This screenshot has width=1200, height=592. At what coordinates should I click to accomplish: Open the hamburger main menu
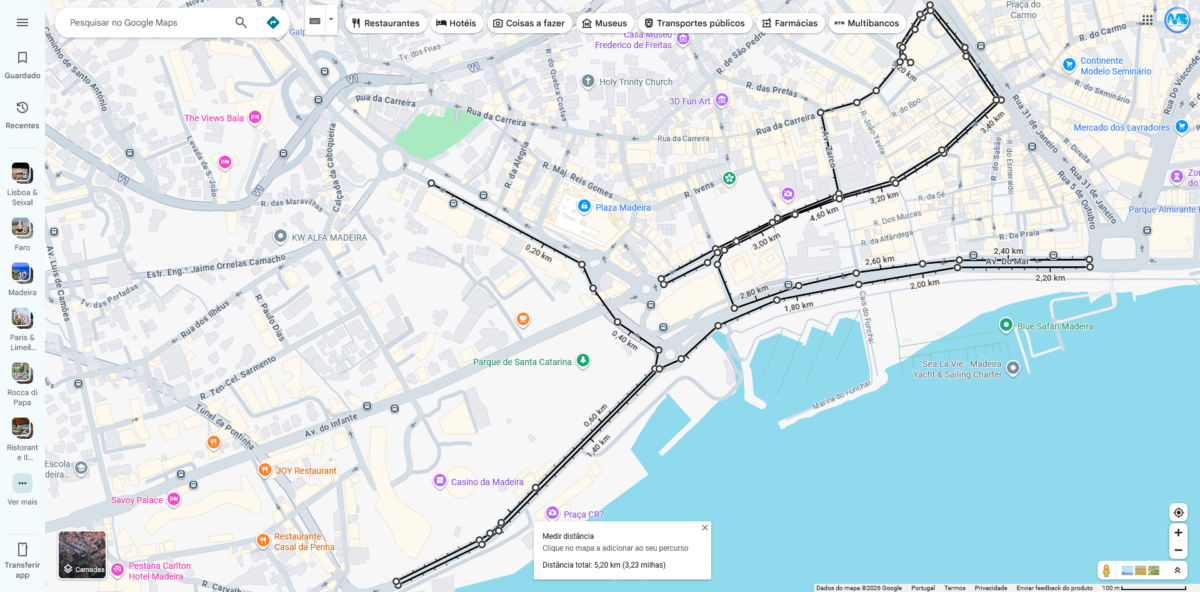pyautogui.click(x=22, y=22)
